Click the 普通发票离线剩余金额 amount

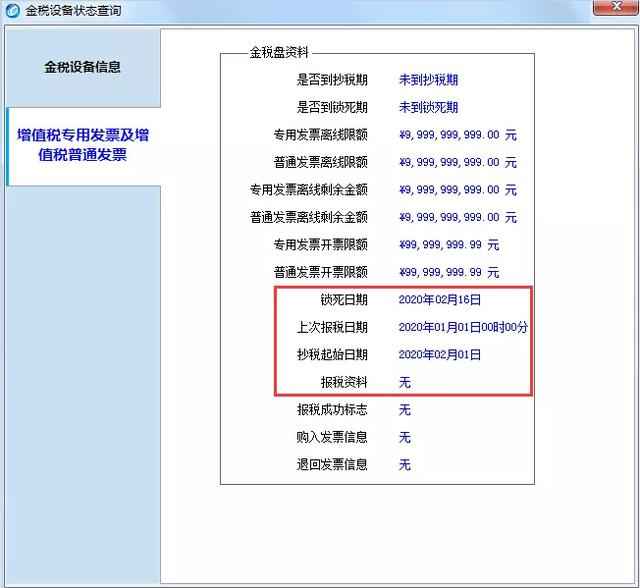click(x=448, y=217)
